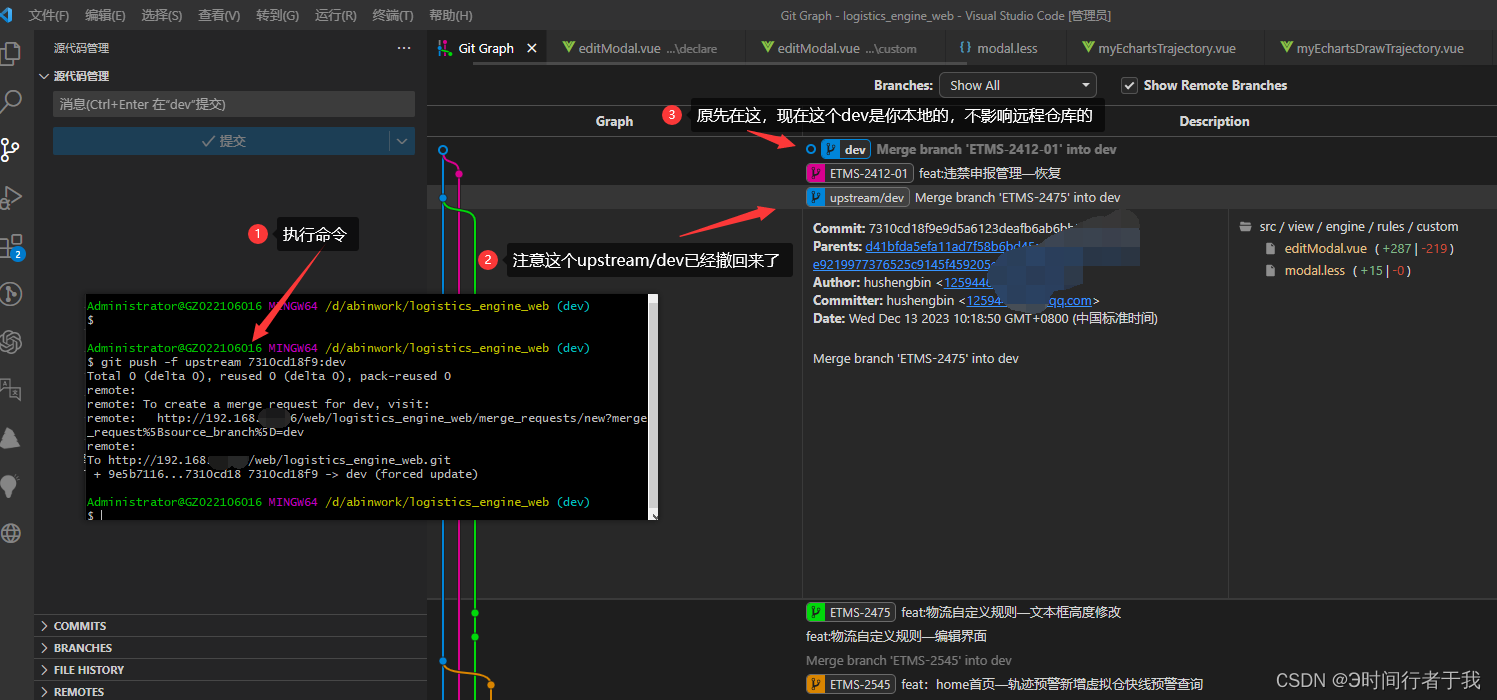Viewport: 1497px width, 700px height.
Task: Open the 查看(V) menu
Action: point(219,16)
